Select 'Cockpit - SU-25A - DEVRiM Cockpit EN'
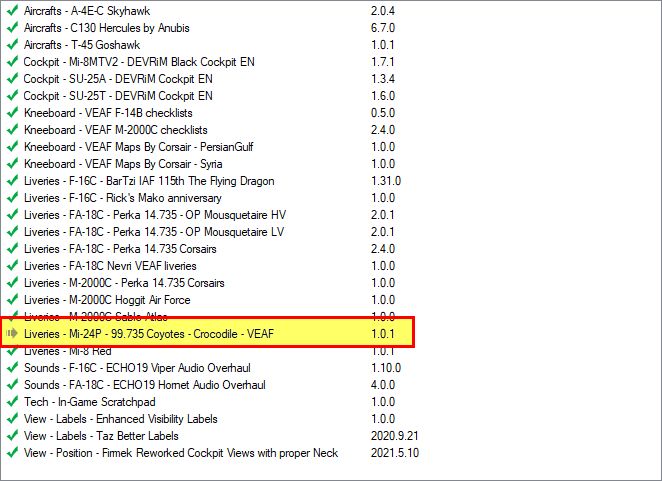The image size is (662, 481). pyautogui.click(x=118, y=79)
